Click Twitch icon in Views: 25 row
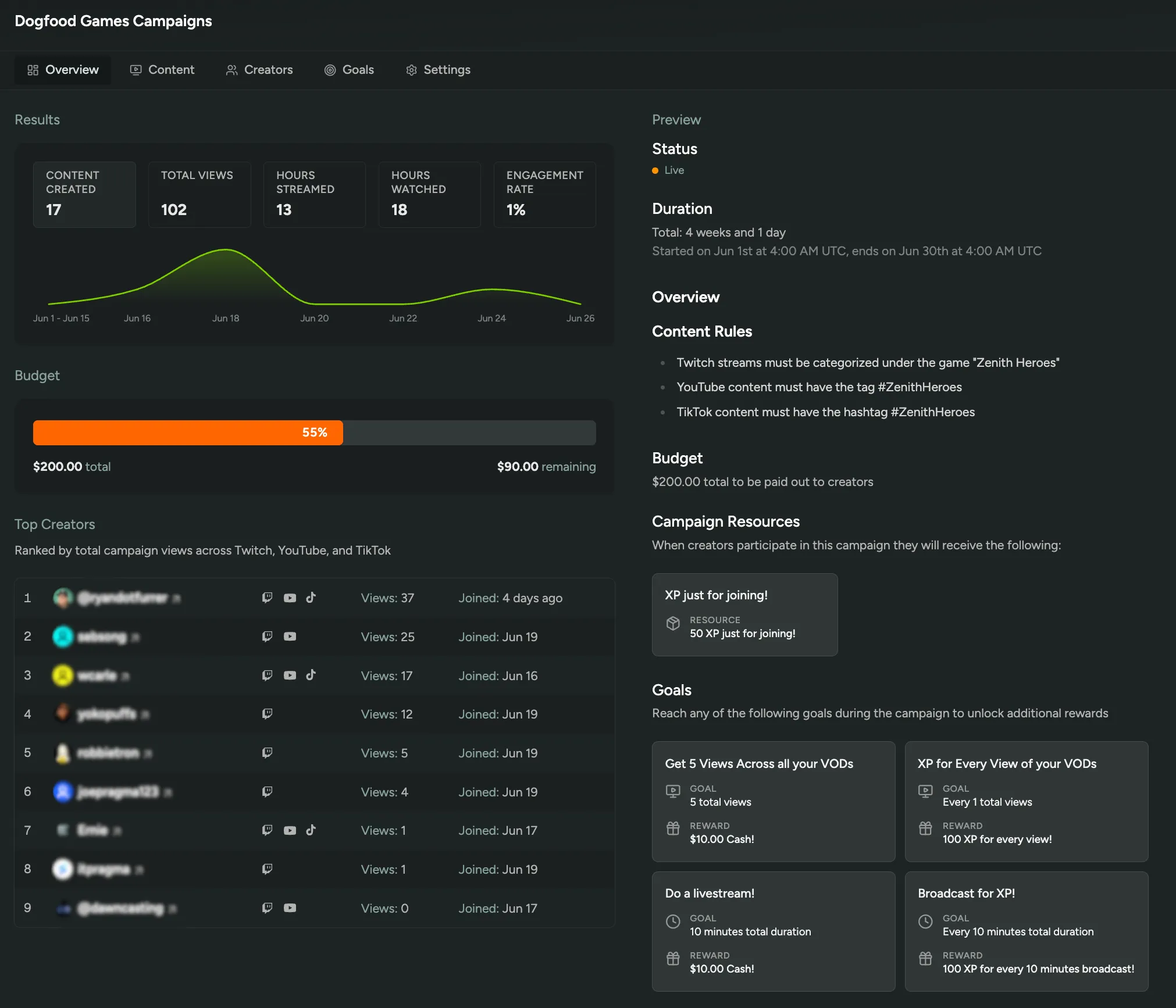Screen dimensions: 1176x1008 tap(267, 637)
